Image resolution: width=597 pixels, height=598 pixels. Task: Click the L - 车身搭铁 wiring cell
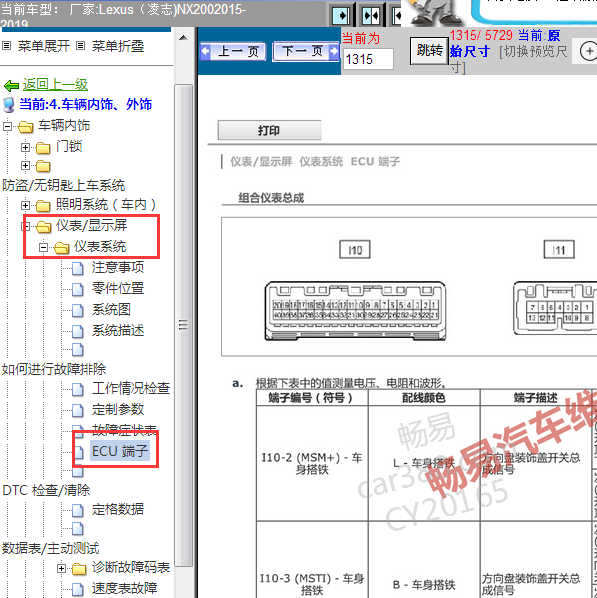click(424, 463)
